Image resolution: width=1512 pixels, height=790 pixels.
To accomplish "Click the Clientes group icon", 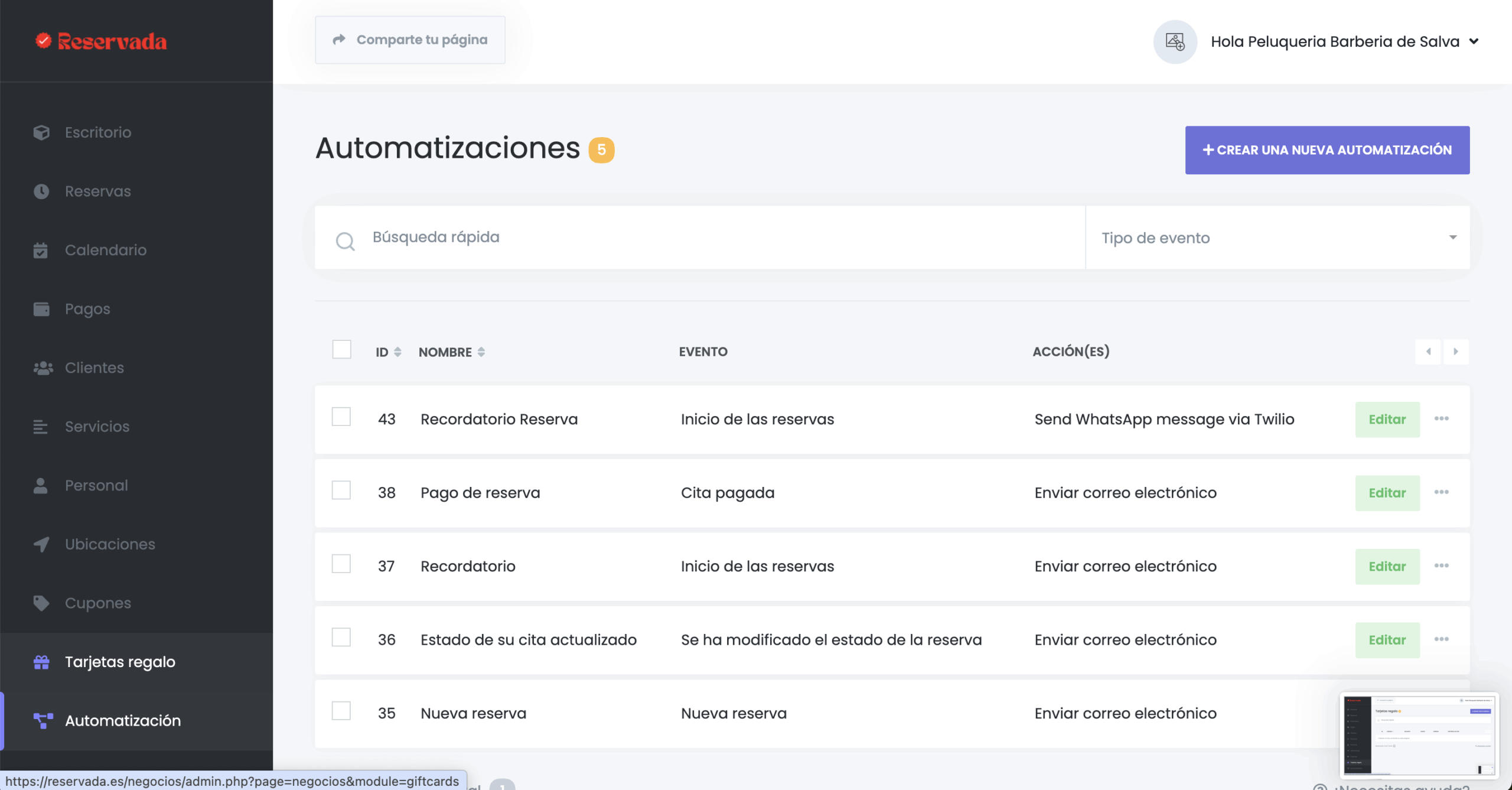I will point(43,368).
